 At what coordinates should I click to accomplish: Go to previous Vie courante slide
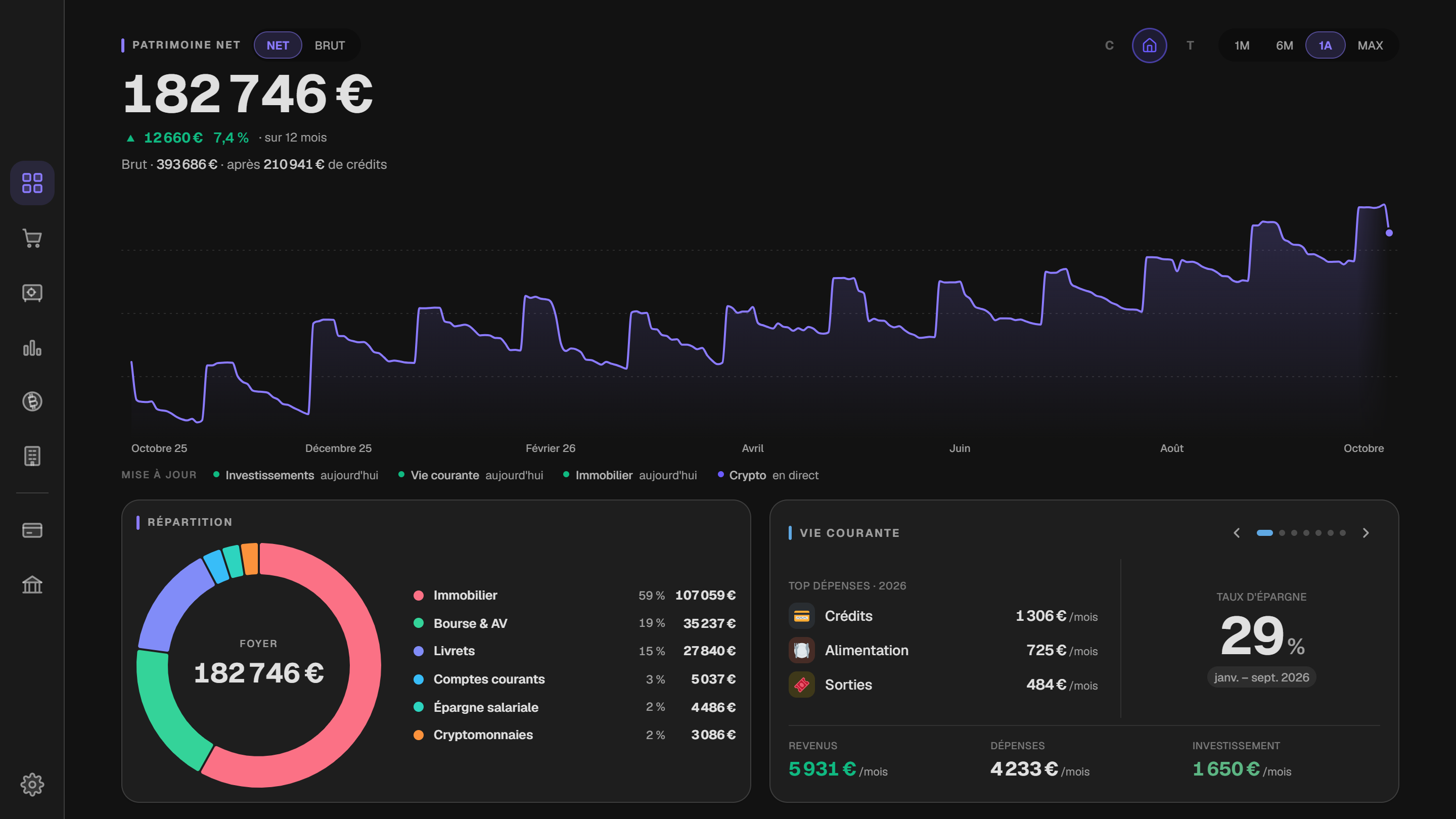(1237, 533)
